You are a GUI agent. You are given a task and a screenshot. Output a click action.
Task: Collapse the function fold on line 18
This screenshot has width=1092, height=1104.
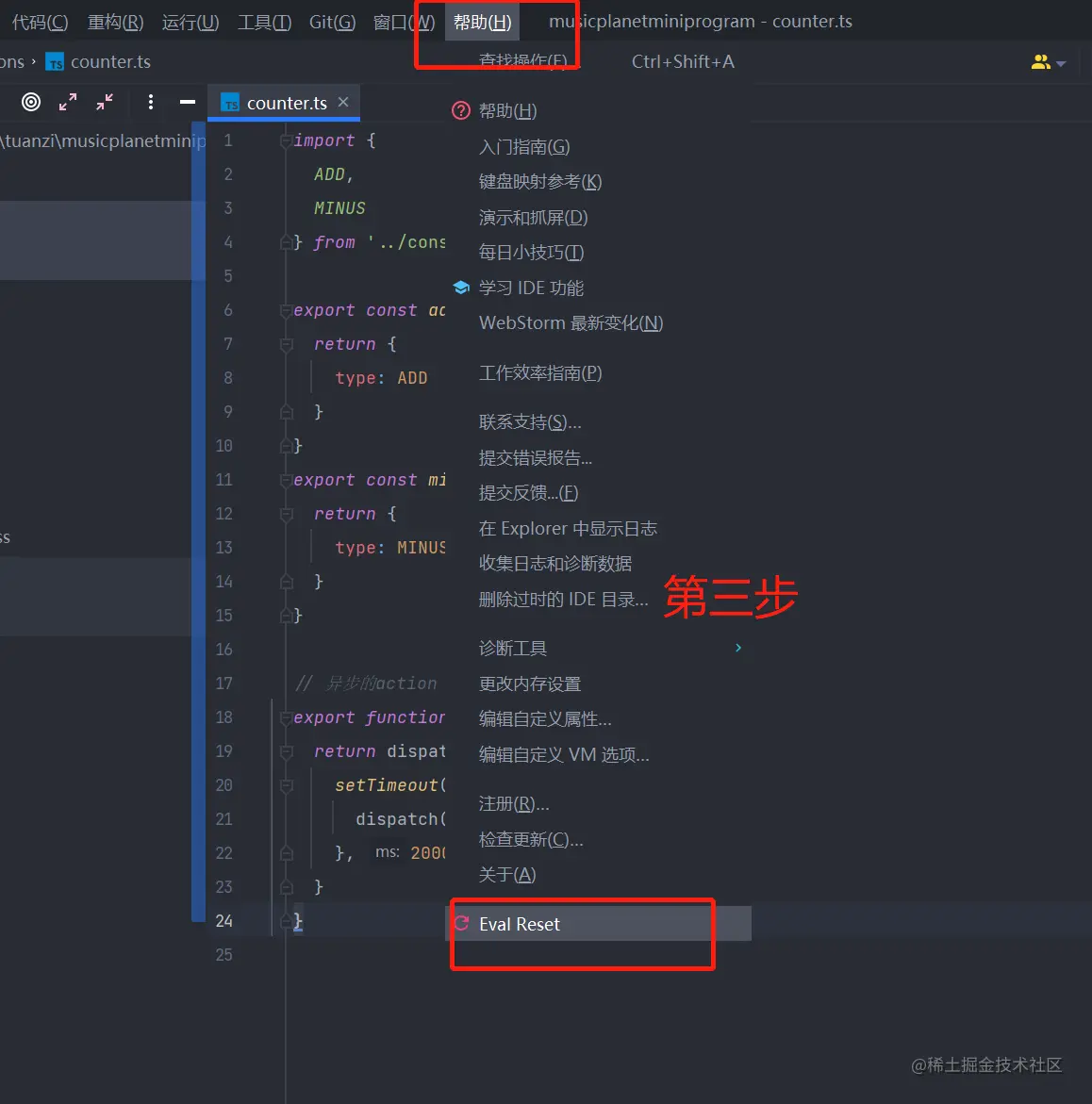(x=286, y=717)
